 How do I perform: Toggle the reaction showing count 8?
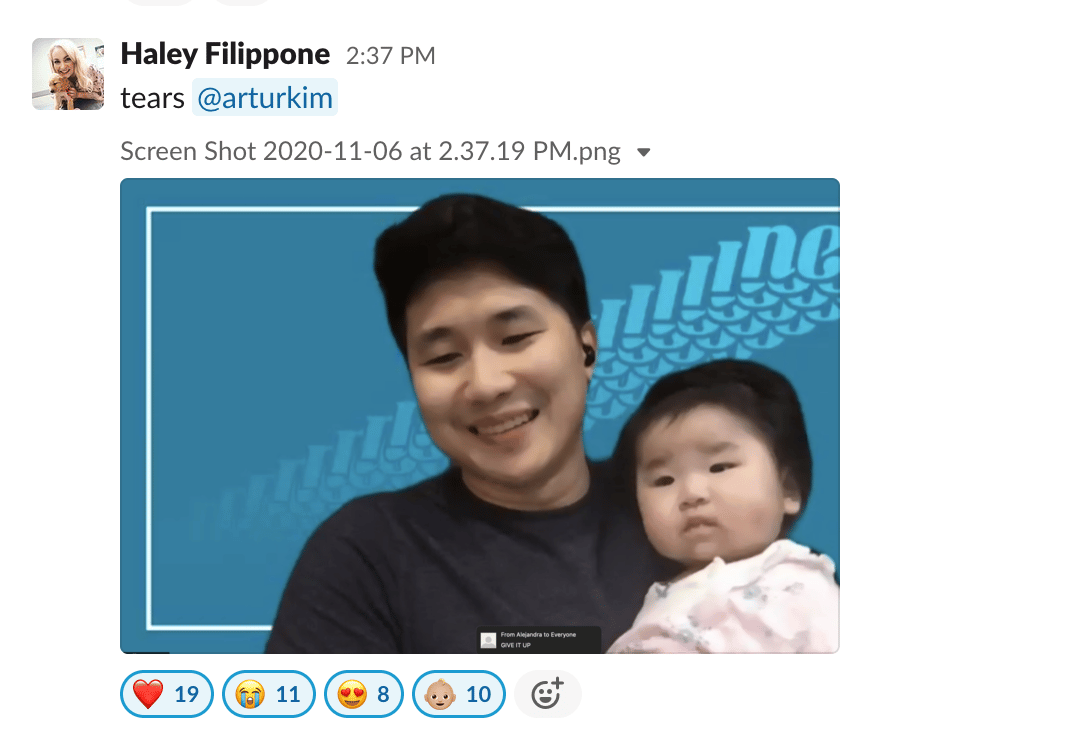(364, 694)
